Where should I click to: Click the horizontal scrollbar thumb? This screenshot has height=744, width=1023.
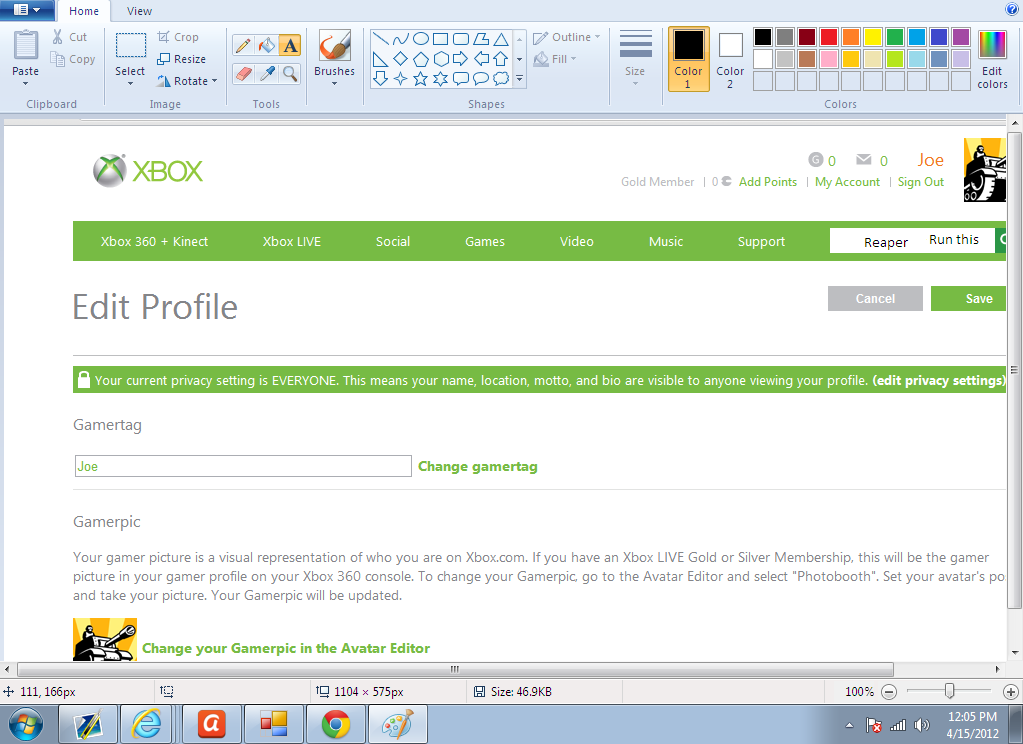(x=455, y=669)
